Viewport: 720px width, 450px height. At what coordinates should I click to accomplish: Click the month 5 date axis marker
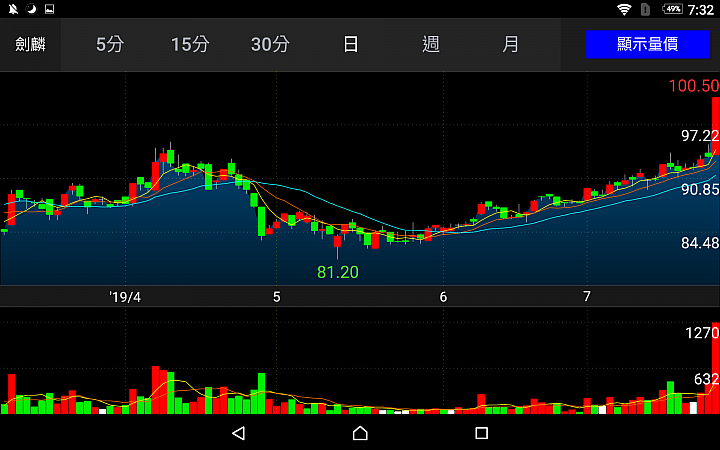tap(276, 297)
